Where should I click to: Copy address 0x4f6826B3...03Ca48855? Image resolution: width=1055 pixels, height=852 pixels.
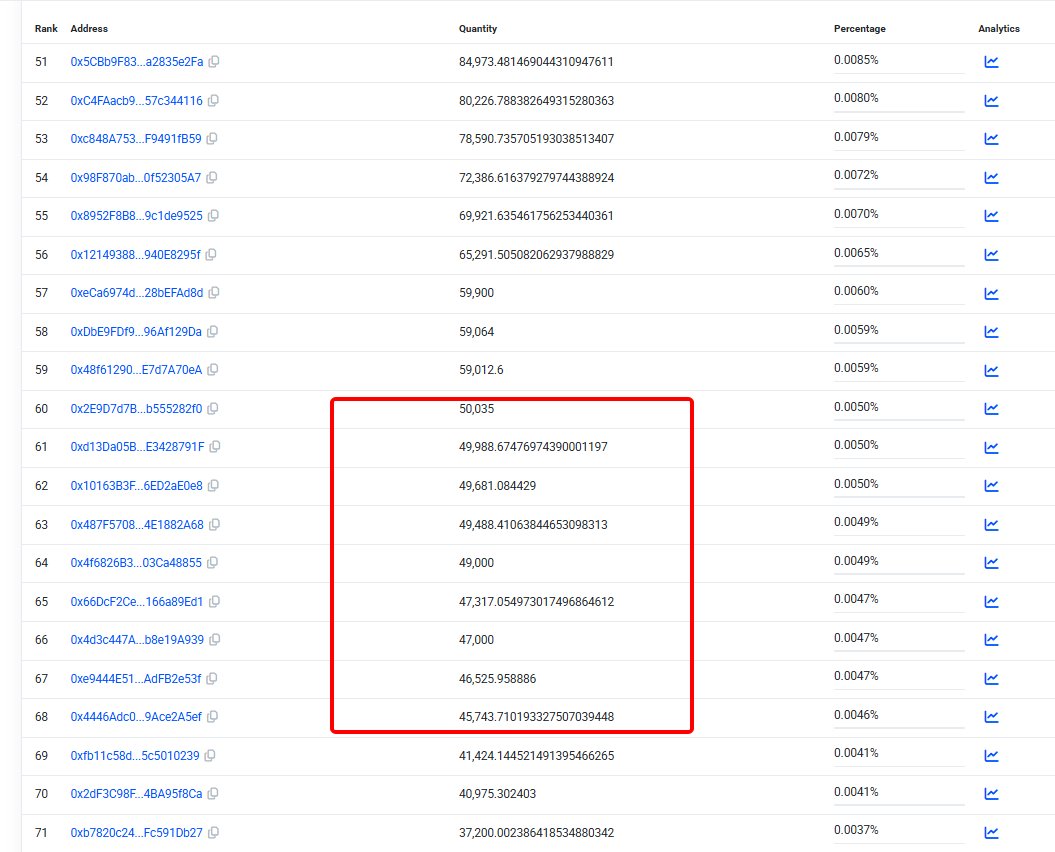[213, 563]
